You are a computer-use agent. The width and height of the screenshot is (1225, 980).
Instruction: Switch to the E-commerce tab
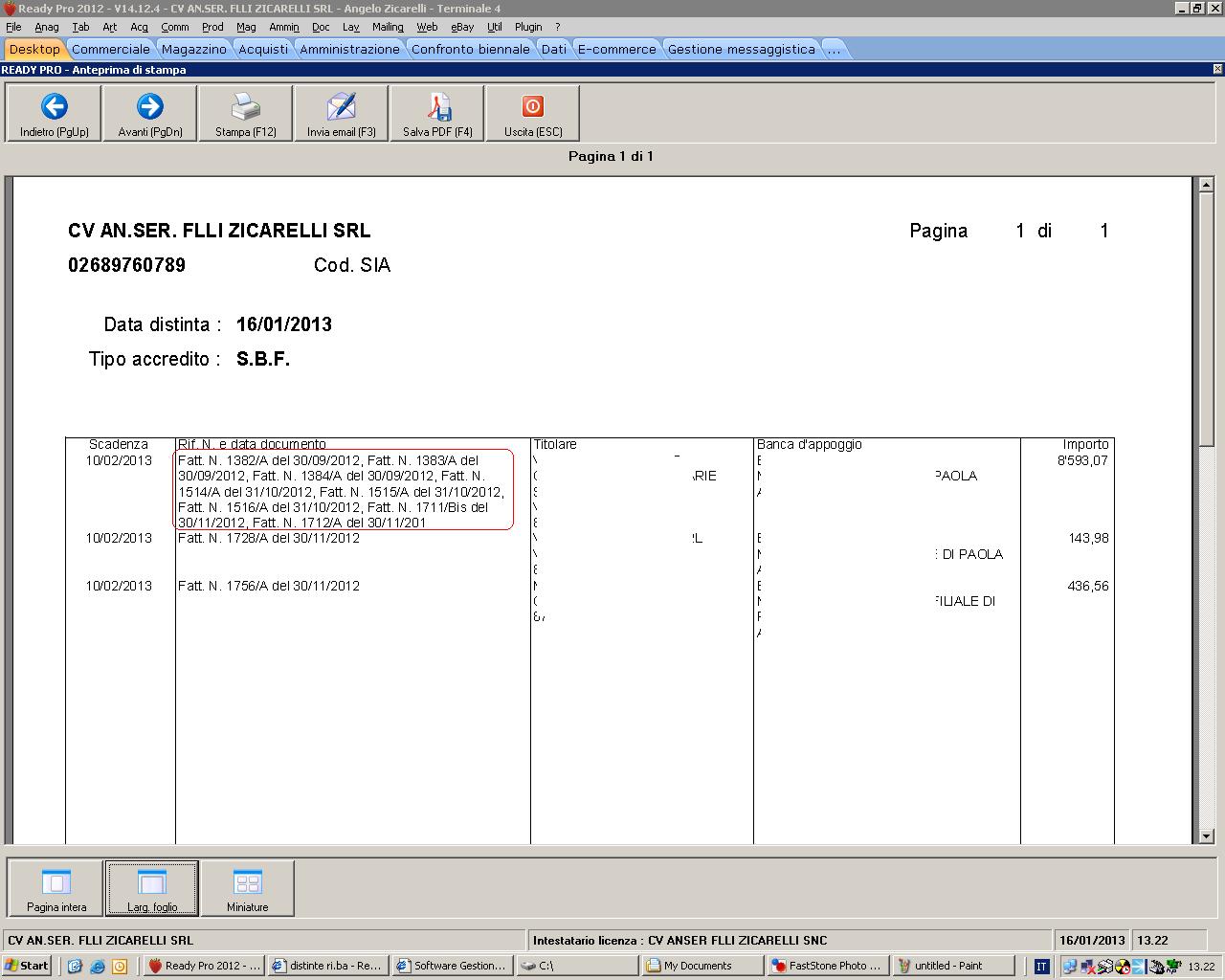pyautogui.click(x=617, y=49)
